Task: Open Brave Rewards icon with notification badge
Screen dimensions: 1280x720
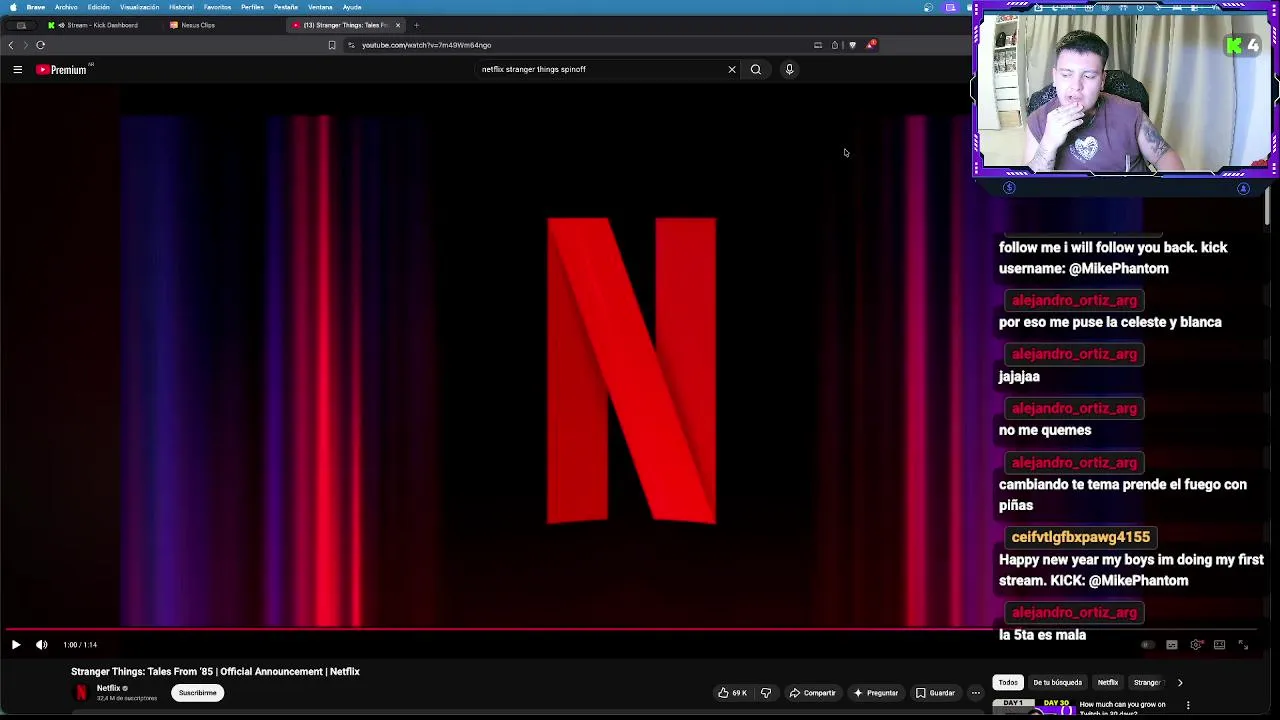Action: point(871,45)
